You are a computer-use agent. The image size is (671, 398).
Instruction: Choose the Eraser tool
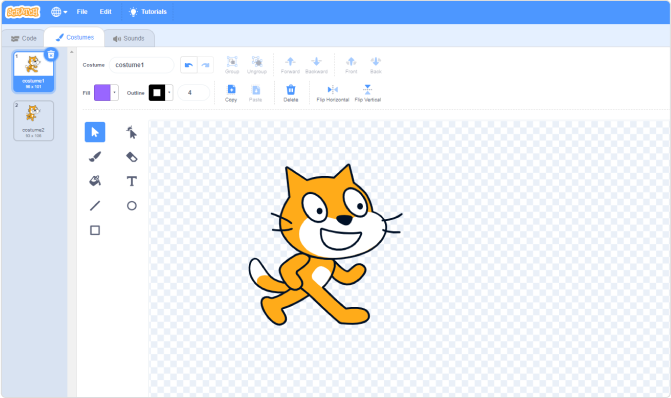tap(132, 157)
